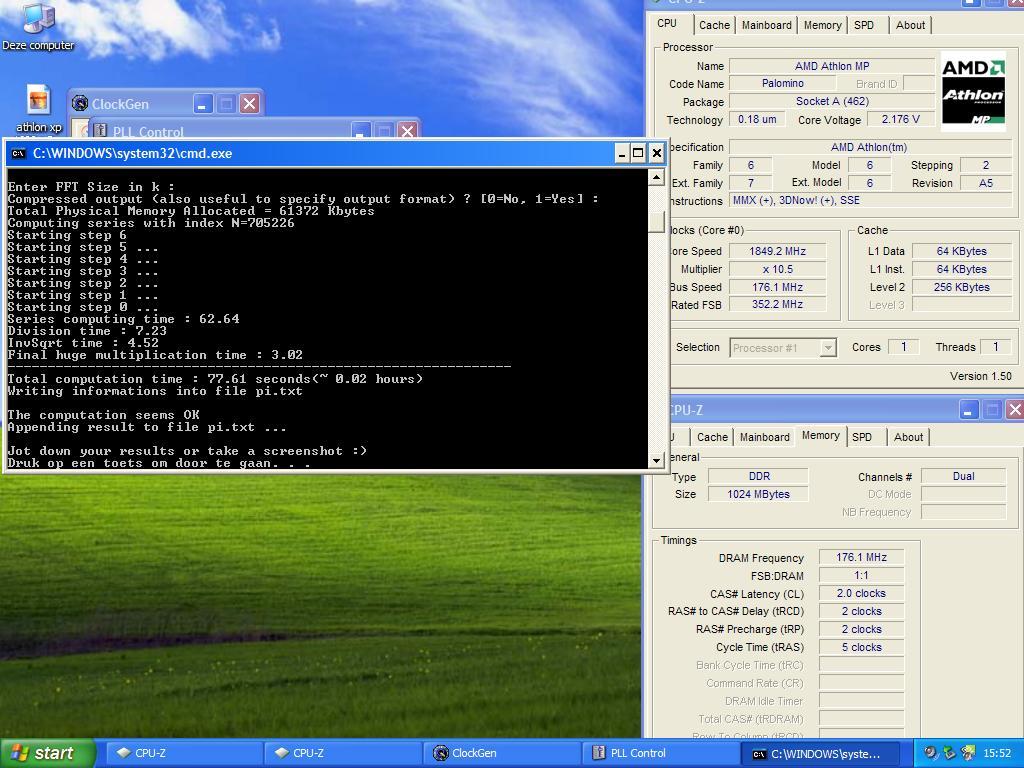Click the third system tray icon
The height and width of the screenshot is (768, 1024).
[x=968, y=753]
